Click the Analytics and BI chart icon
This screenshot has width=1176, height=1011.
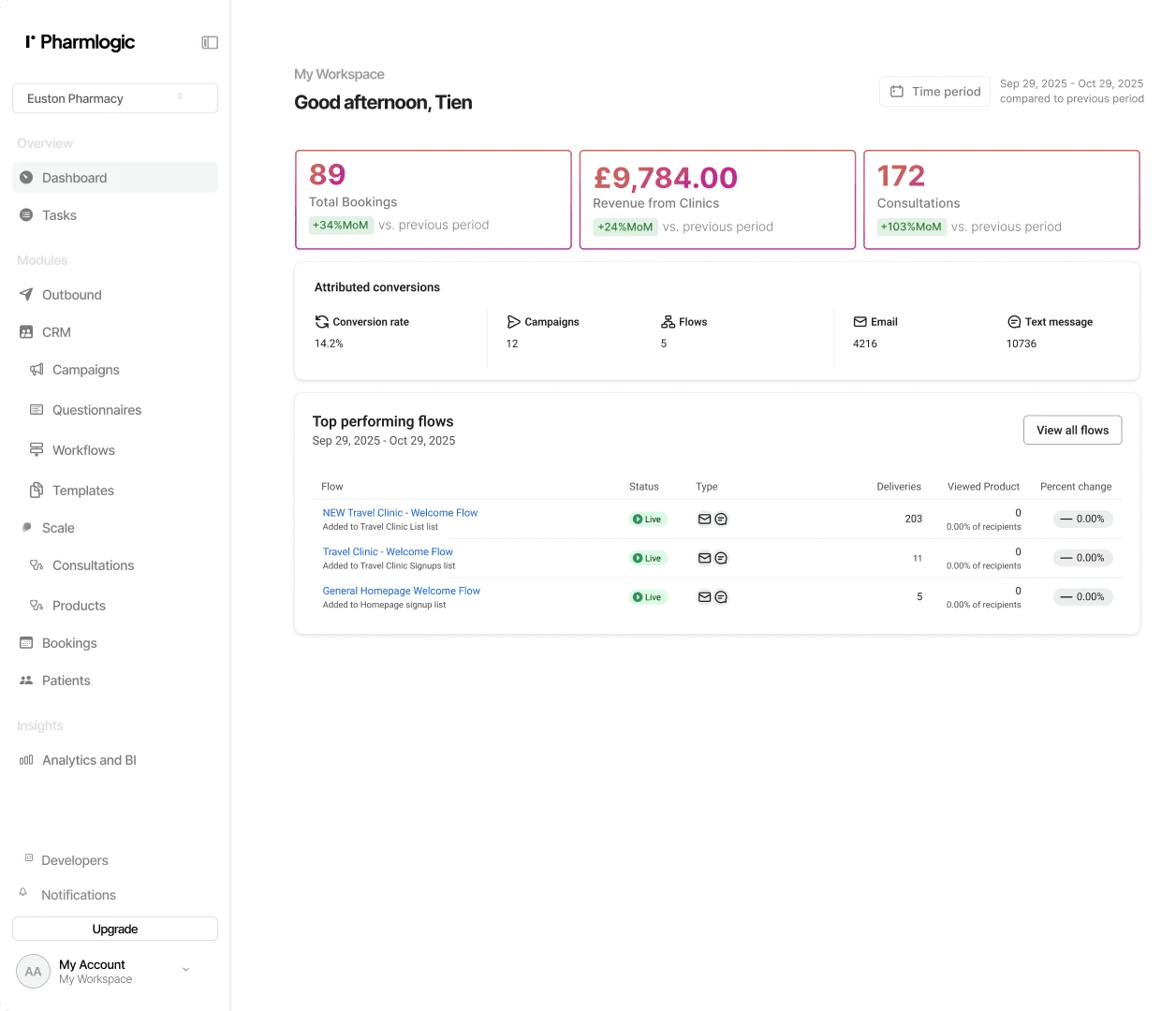coord(26,760)
